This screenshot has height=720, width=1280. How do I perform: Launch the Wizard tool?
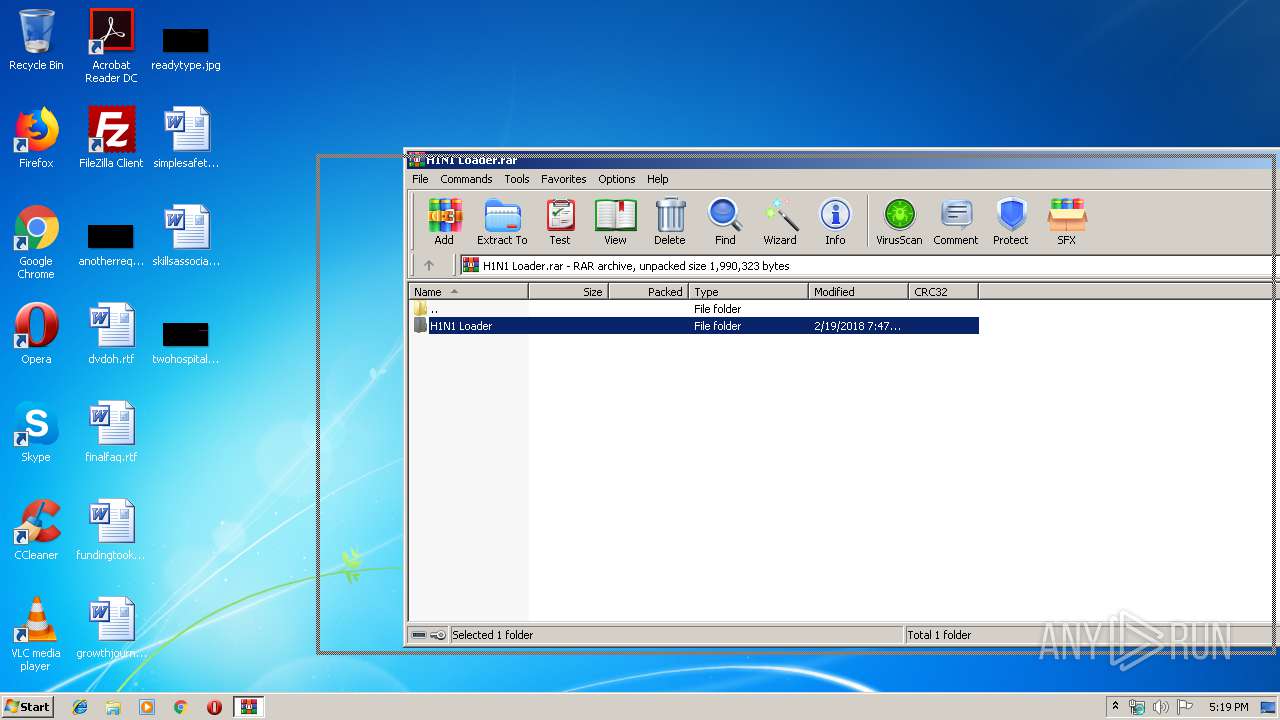click(780, 221)
